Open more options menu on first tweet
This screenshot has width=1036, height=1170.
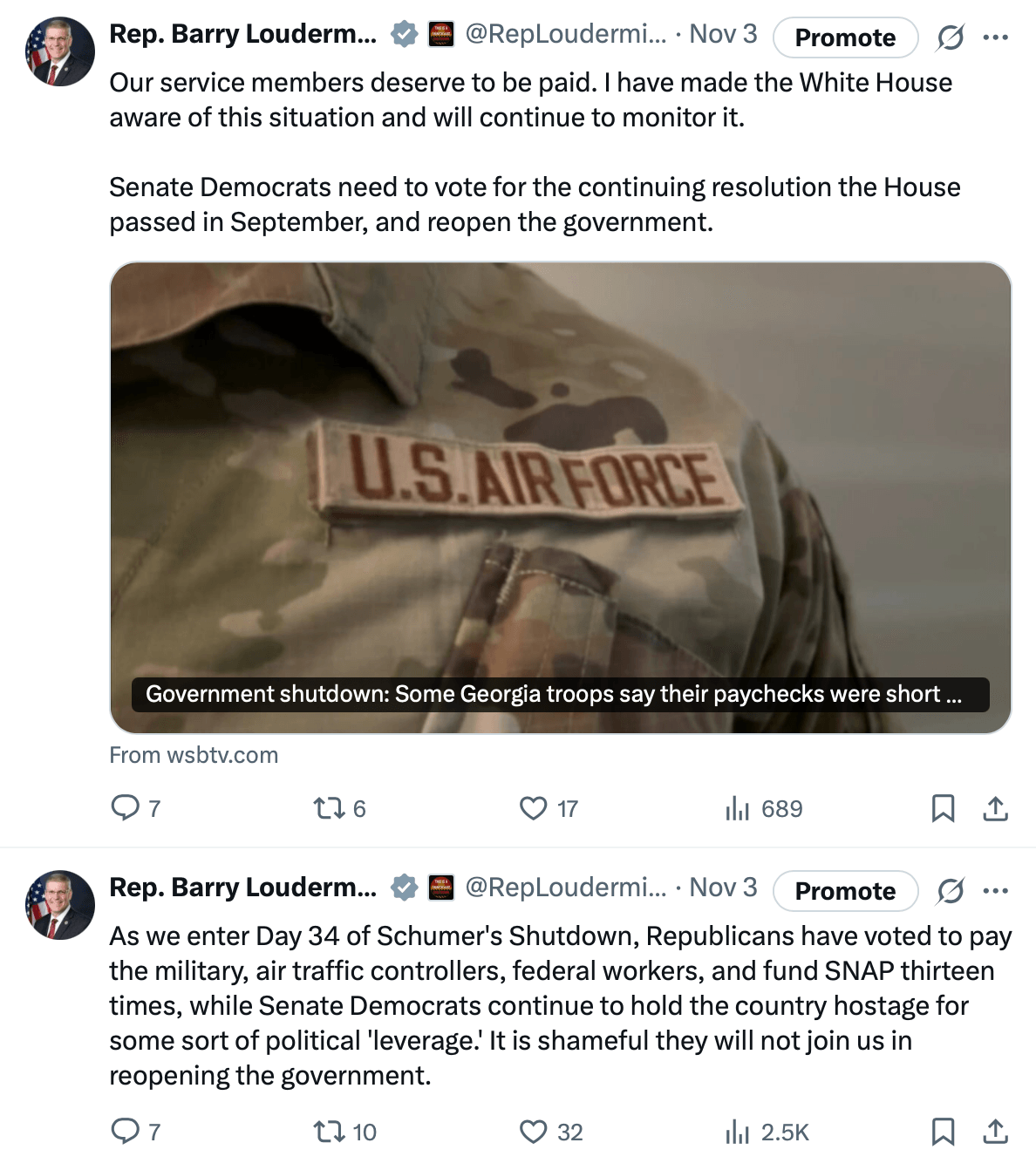[995, 37]
